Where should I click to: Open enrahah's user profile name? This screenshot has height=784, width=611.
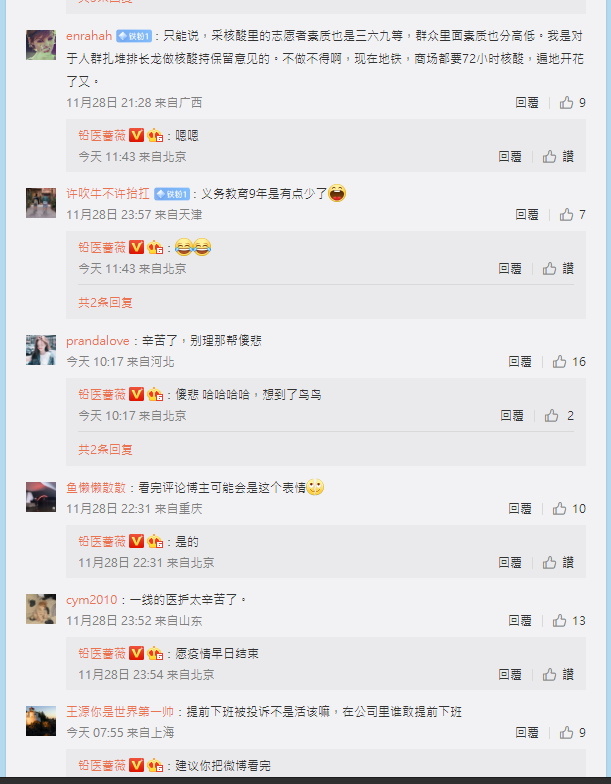(x=89, y=36)
